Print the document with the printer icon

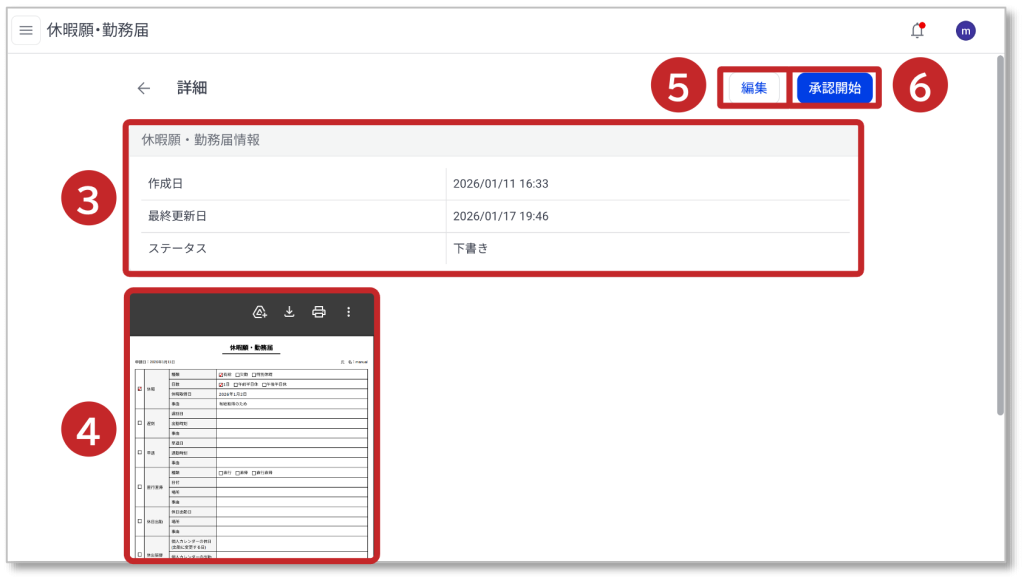click(319, 312)
